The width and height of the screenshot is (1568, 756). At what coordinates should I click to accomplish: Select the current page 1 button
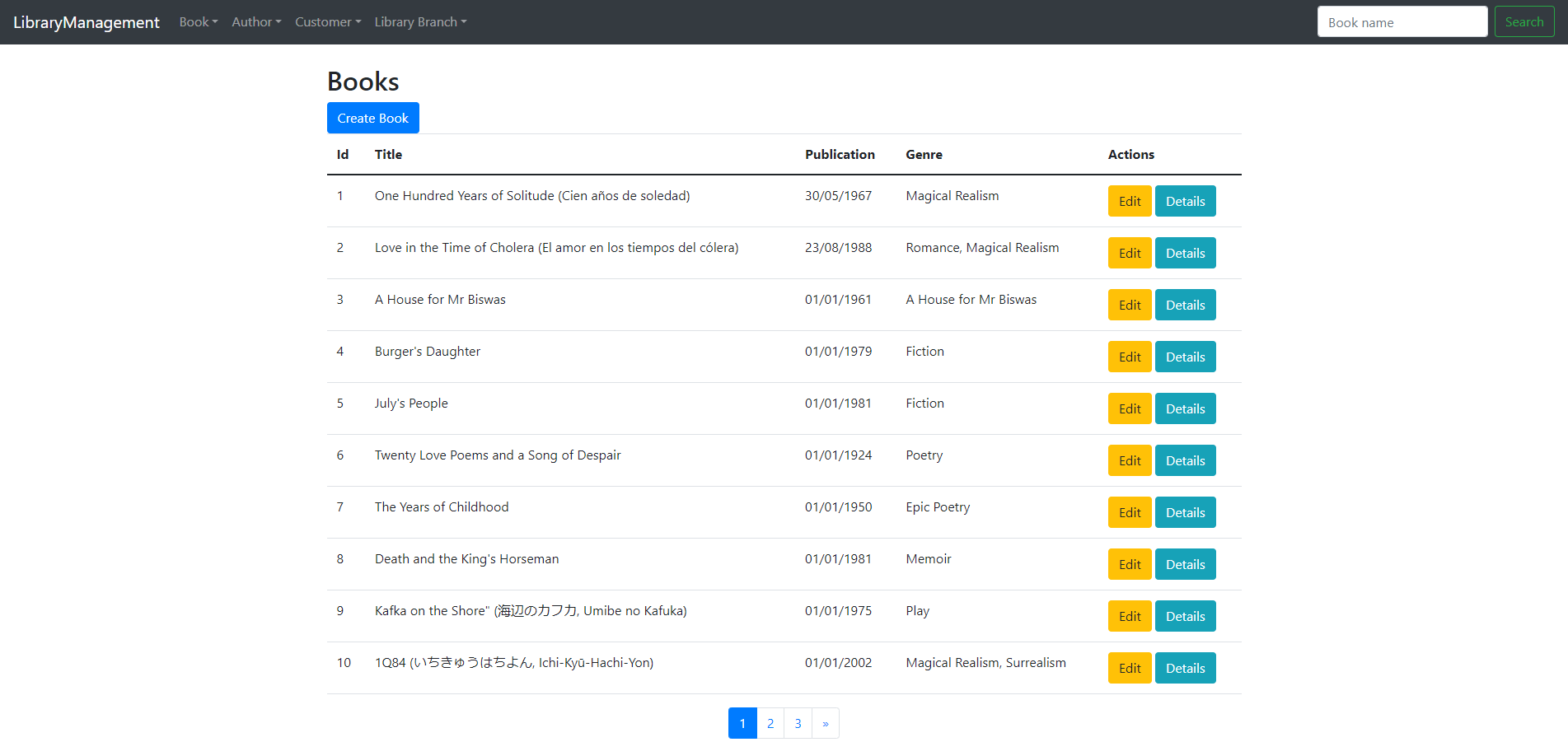pos(742,723)
